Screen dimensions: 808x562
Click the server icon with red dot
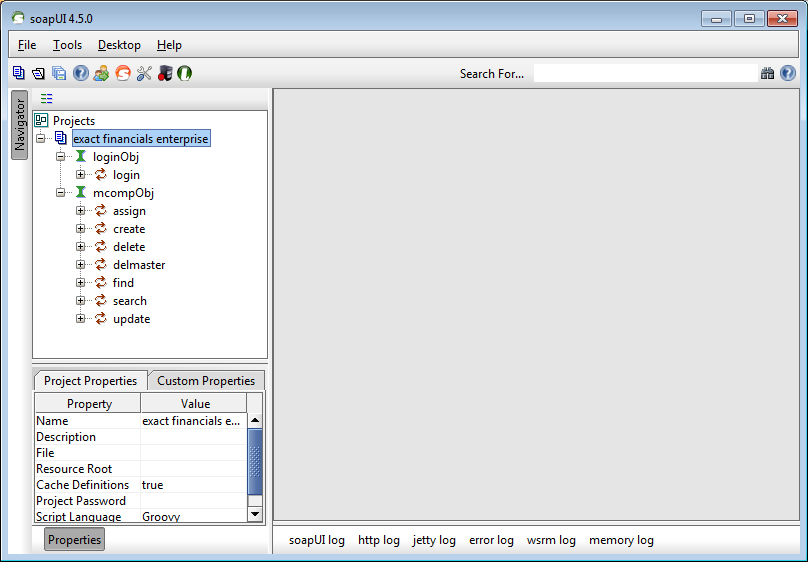coord(165,73)
